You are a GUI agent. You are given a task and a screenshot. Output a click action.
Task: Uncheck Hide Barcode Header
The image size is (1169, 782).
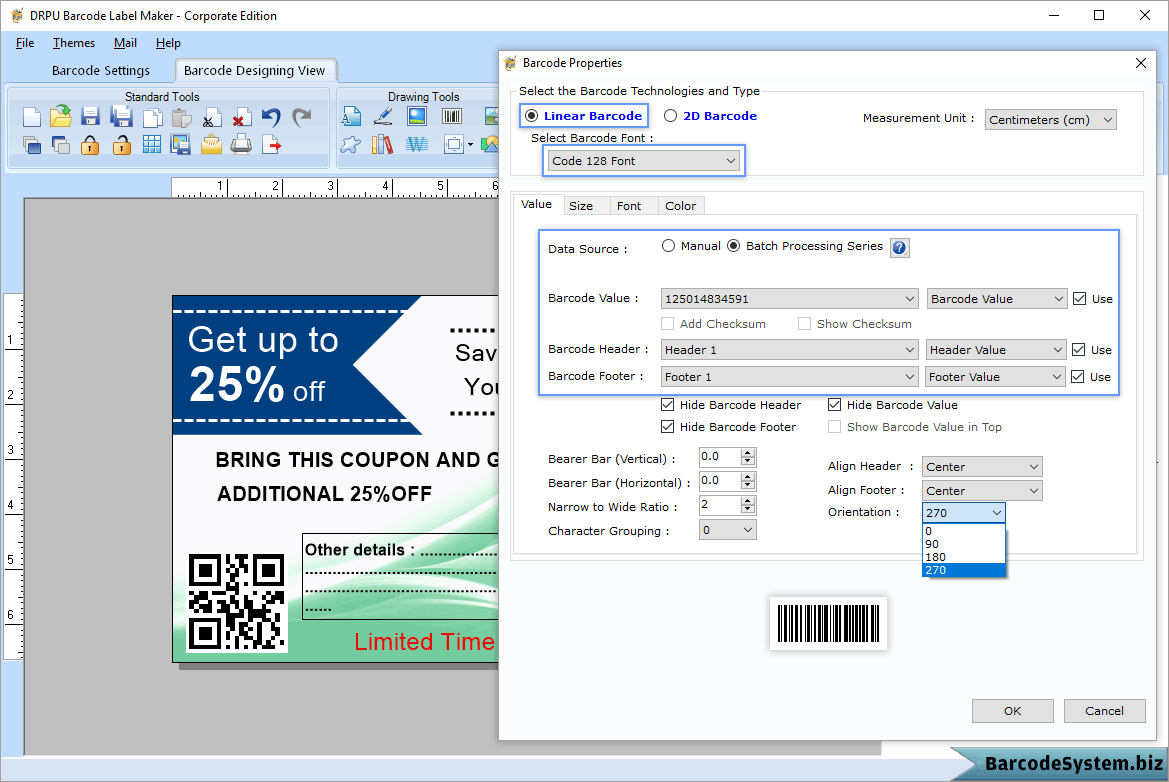point(667,404)
